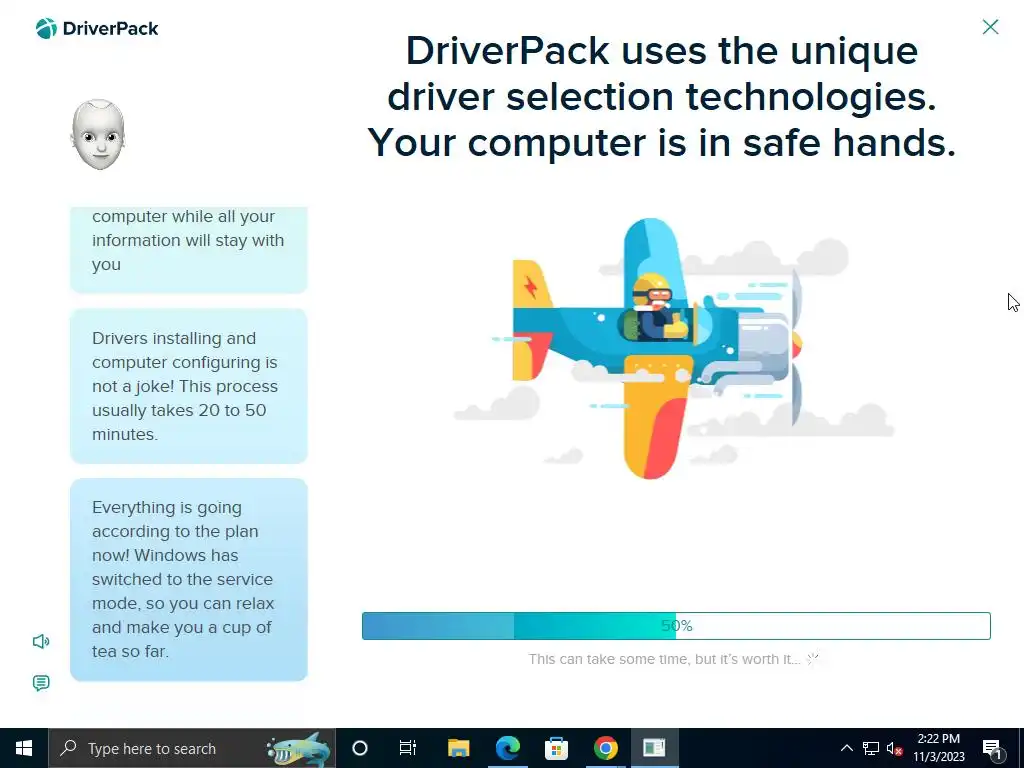Select the 'information will stay with you' message bubble
1024x768 pixels.
tap(189, 249)
